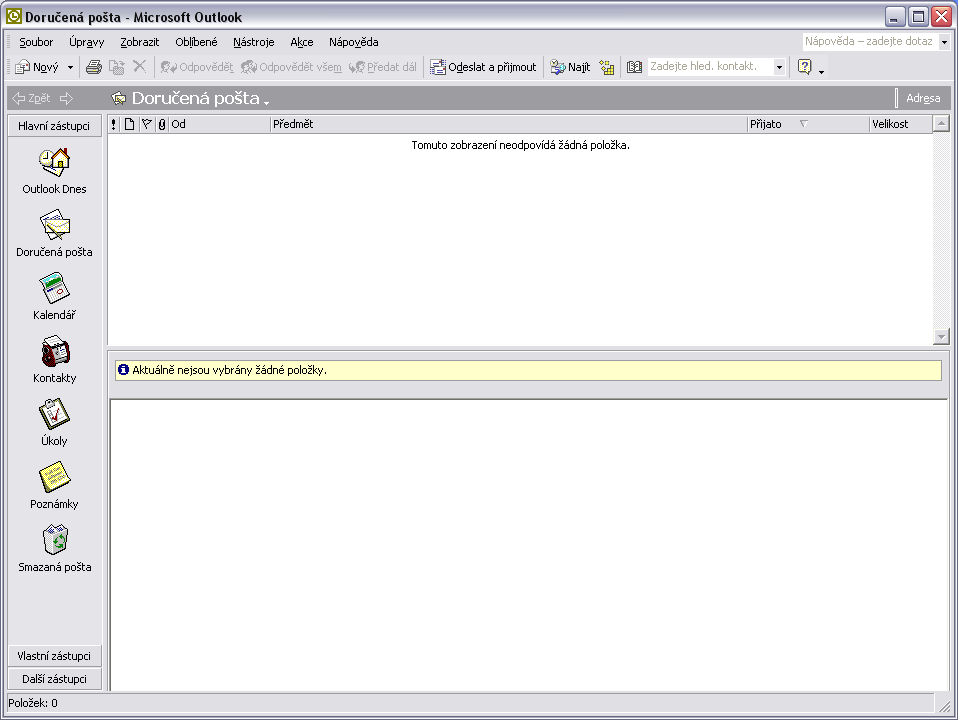Click Položek: 0 status bar text
Screen dimensions: 958x720
[x=33, y=703]
